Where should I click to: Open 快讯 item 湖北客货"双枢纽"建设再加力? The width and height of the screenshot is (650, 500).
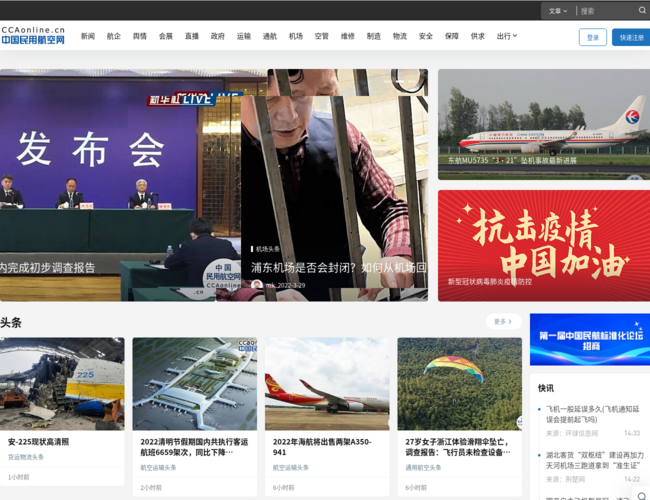pos(594,460)
